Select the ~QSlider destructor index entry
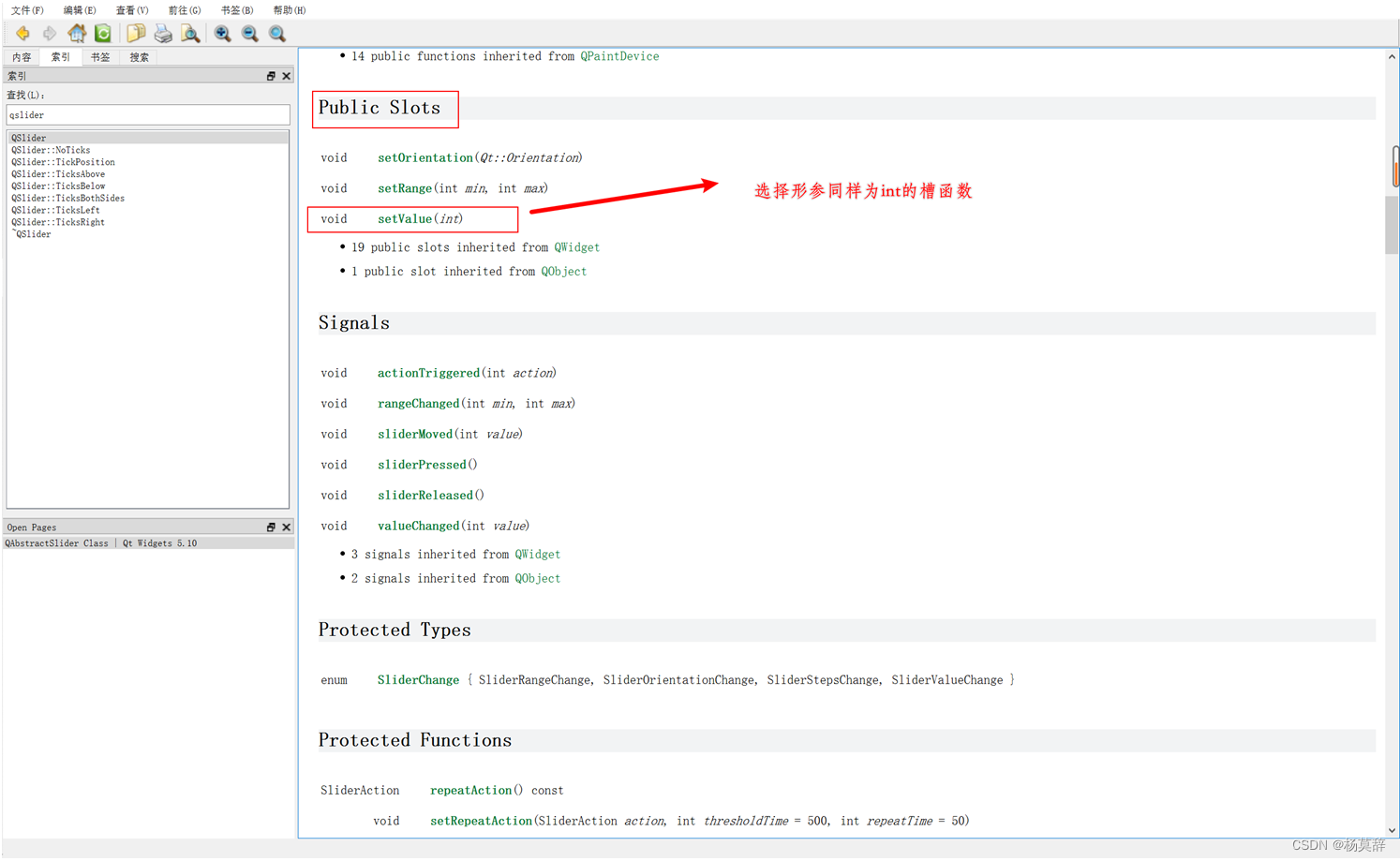 pyautogui.click(x=32, y=234)
